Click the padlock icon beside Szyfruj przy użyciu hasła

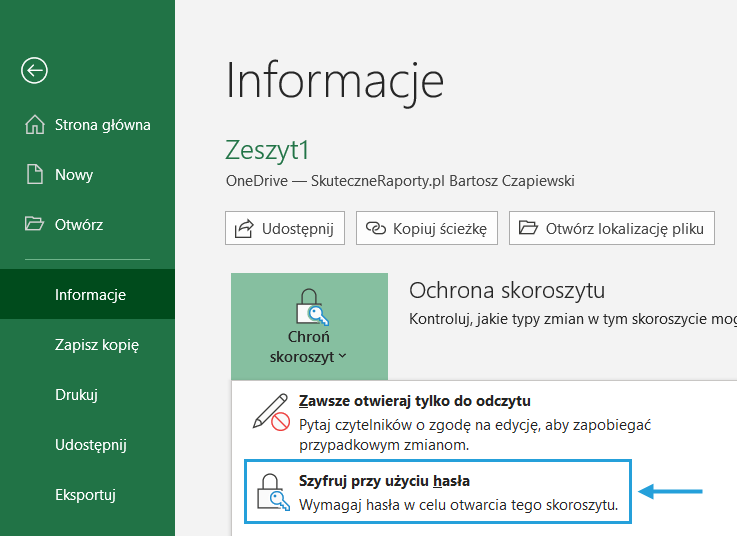pyautogui.click(x=271, y=492)
